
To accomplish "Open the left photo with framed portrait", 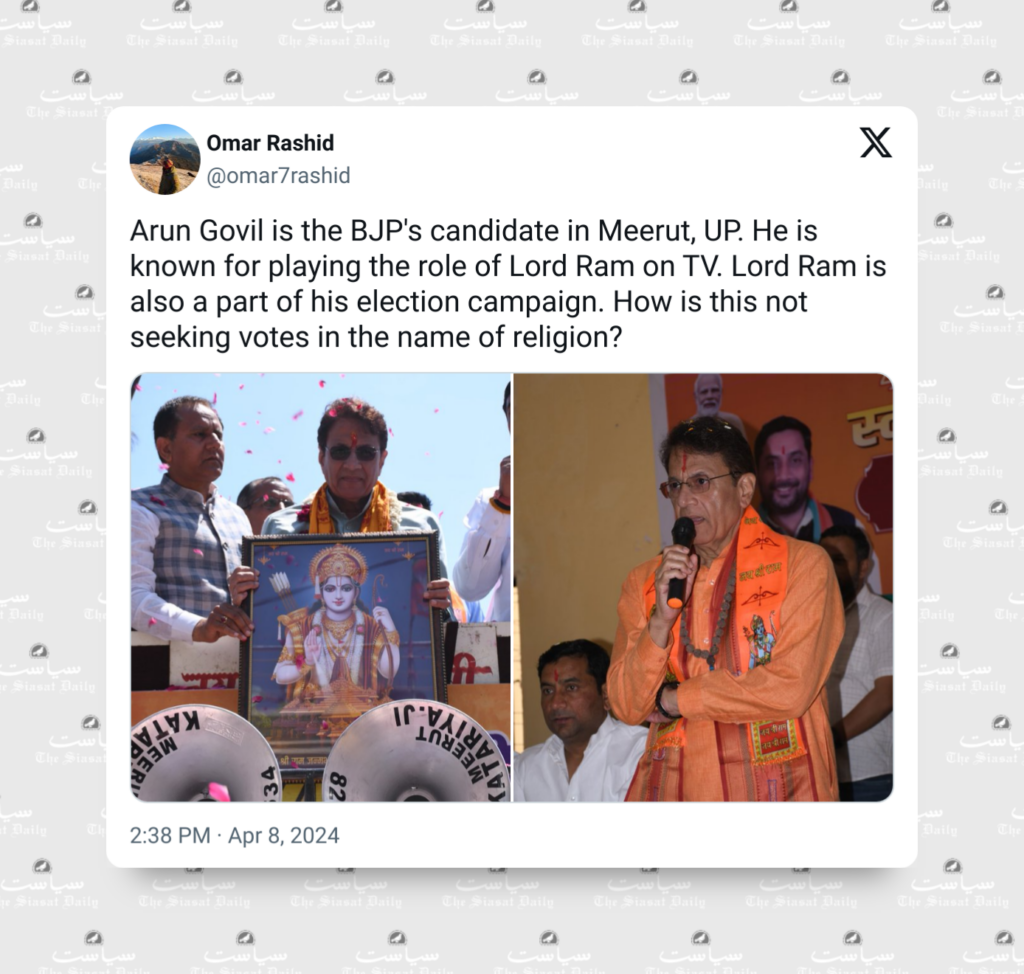I will point(321,587).
